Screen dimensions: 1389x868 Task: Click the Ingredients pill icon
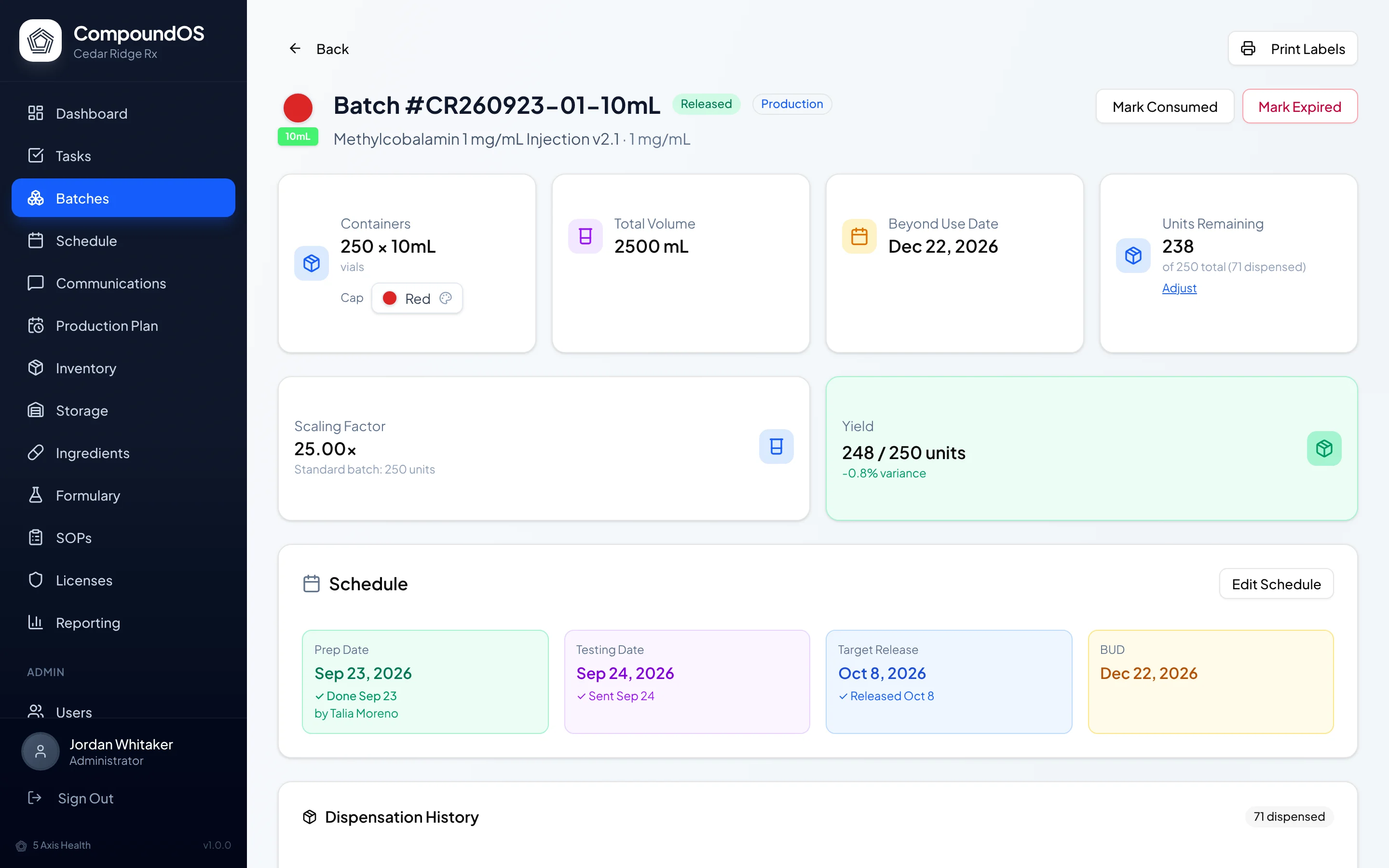pos(36,453)
